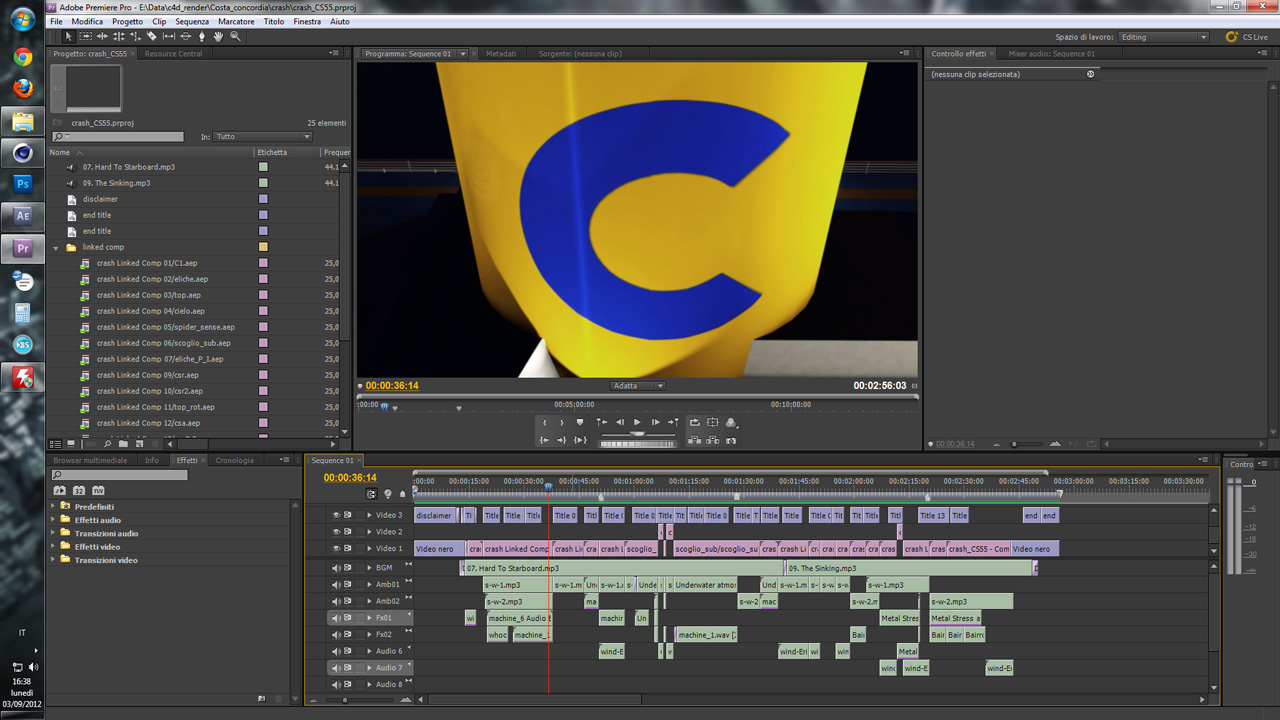This screenshot has height=720, width=1280.
Task: Launch Google Chrome from the taskbar
Action: [x=22, y=57]
